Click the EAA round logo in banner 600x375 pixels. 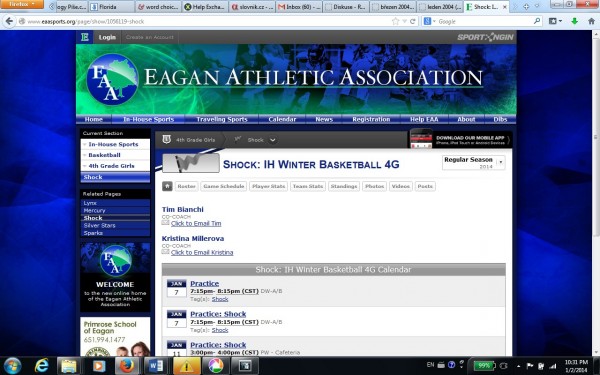[x=112, y=79]
